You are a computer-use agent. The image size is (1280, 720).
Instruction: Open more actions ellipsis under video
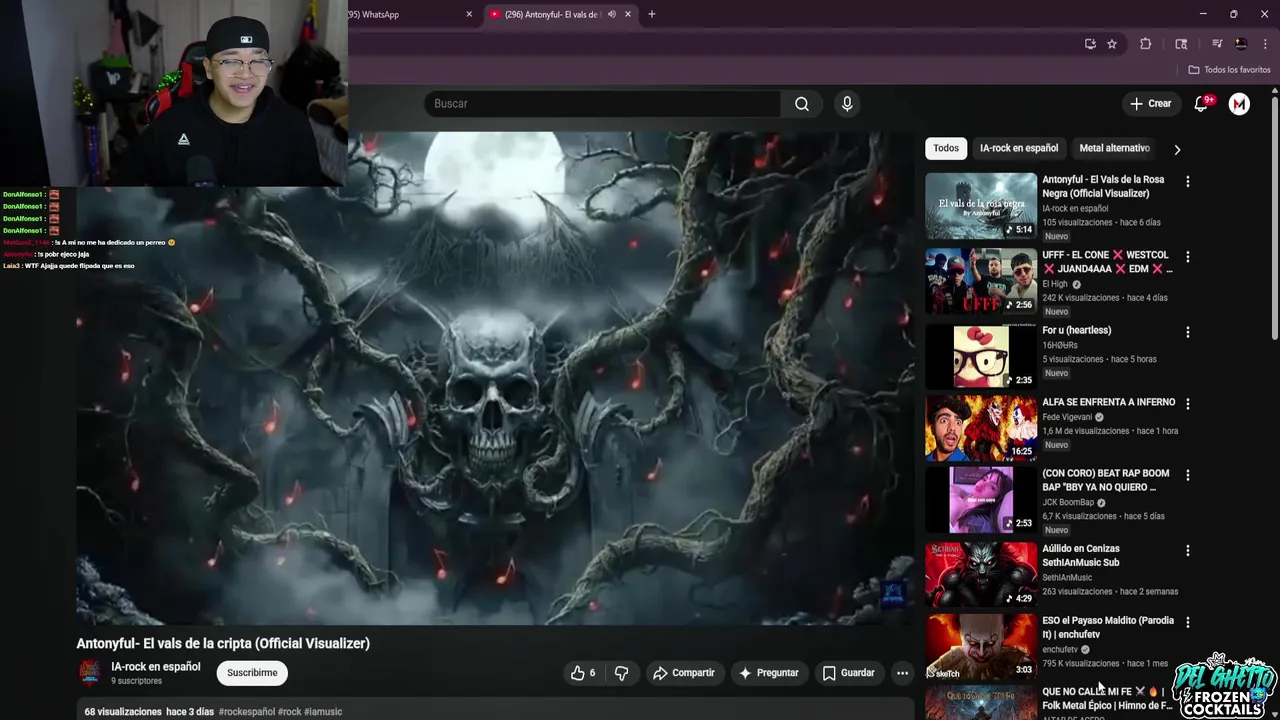click(x=902, y=673)
